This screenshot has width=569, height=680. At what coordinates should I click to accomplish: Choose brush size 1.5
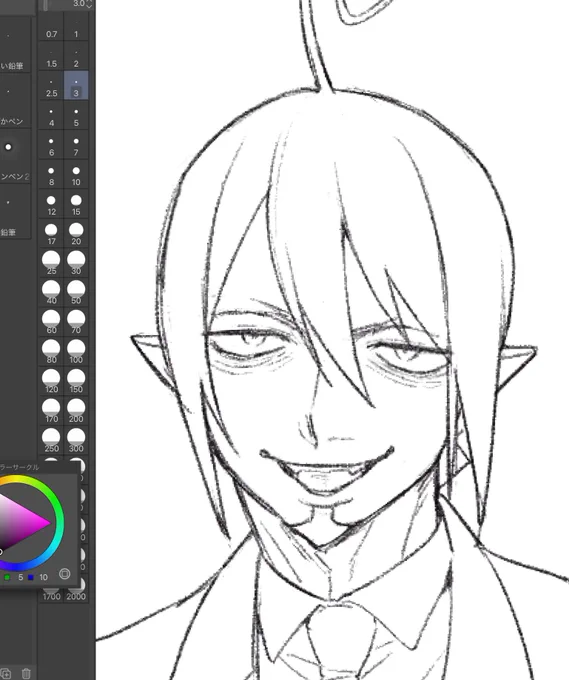pos(51,57)
